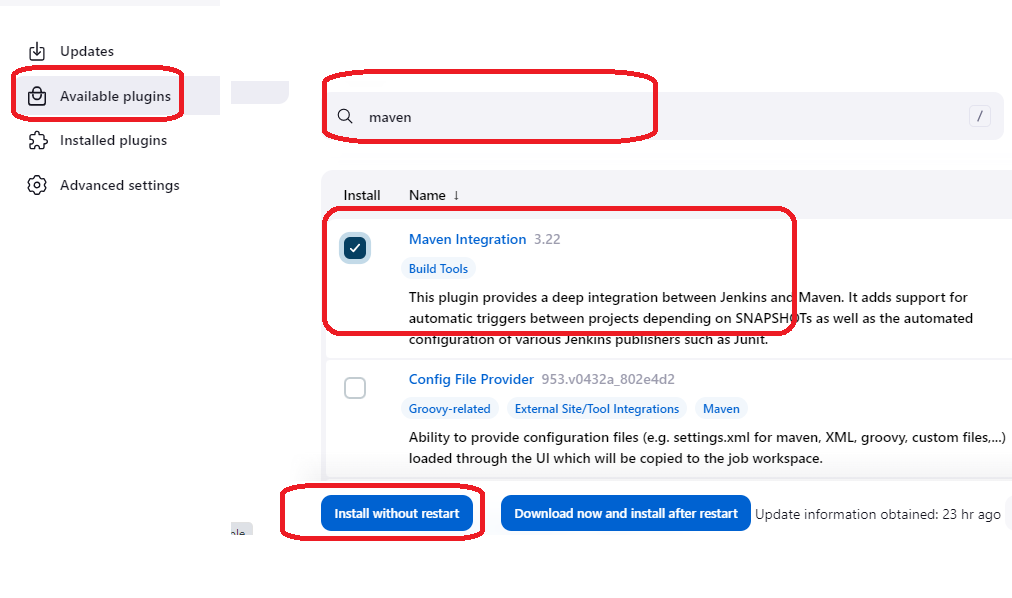Click the search magnifier icon
The width and height of the screenshot is (1012, 598).
(x=345, y=116)
